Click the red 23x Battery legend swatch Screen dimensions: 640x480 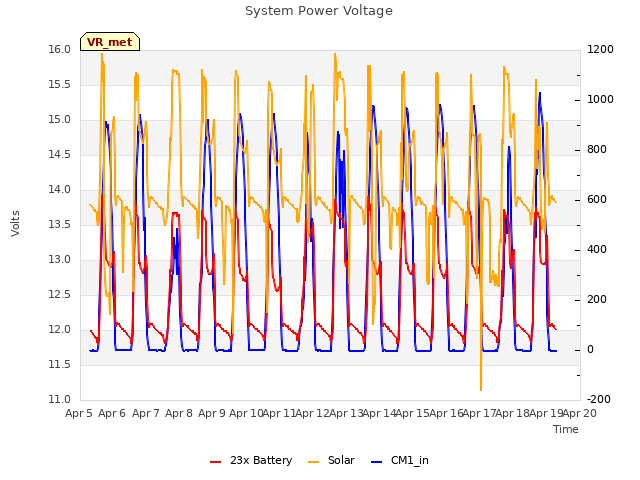coord(216,462)
